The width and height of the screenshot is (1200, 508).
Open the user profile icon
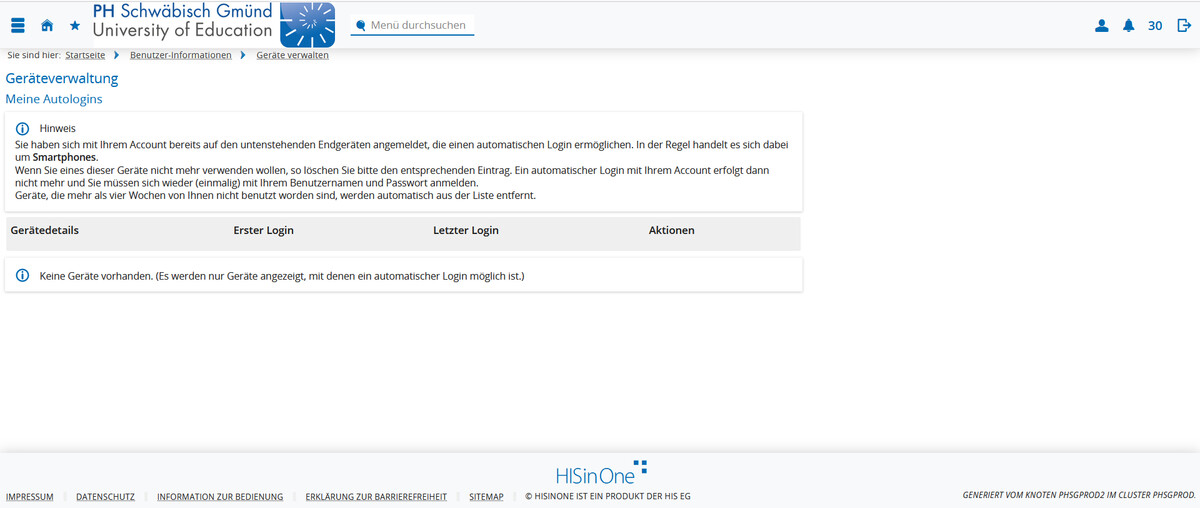click(1102, 26)
